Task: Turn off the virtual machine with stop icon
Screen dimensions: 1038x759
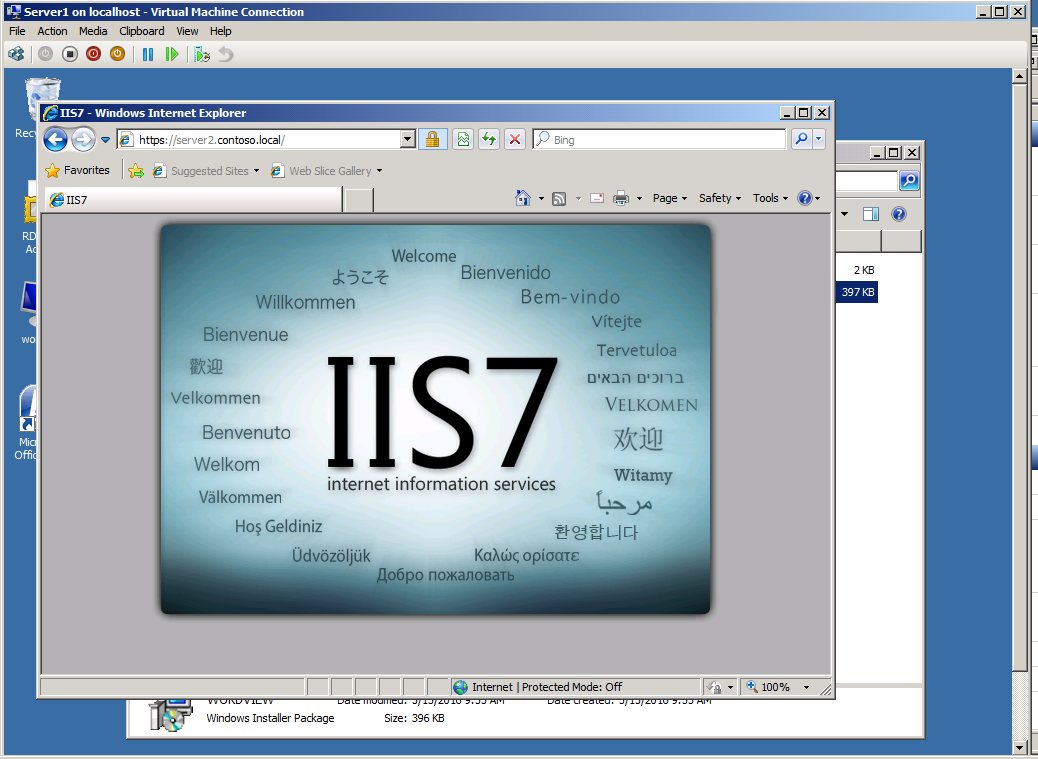Action: [70, 54]
